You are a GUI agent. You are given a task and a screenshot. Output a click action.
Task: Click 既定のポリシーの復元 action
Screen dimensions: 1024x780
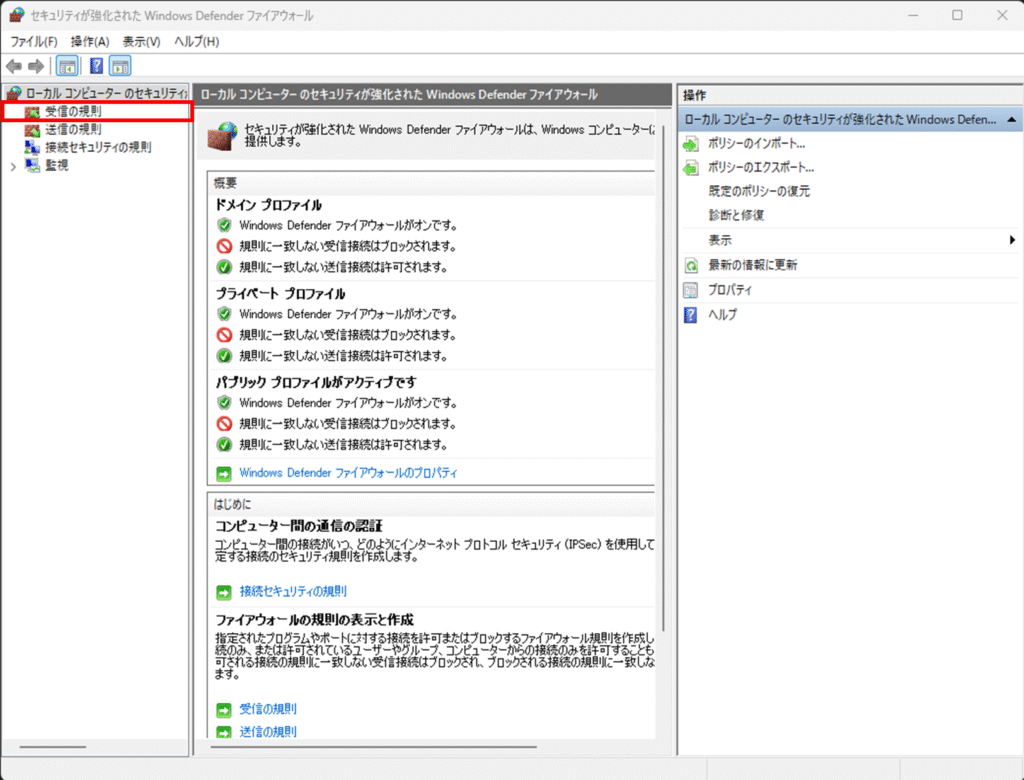coord(760,191)
